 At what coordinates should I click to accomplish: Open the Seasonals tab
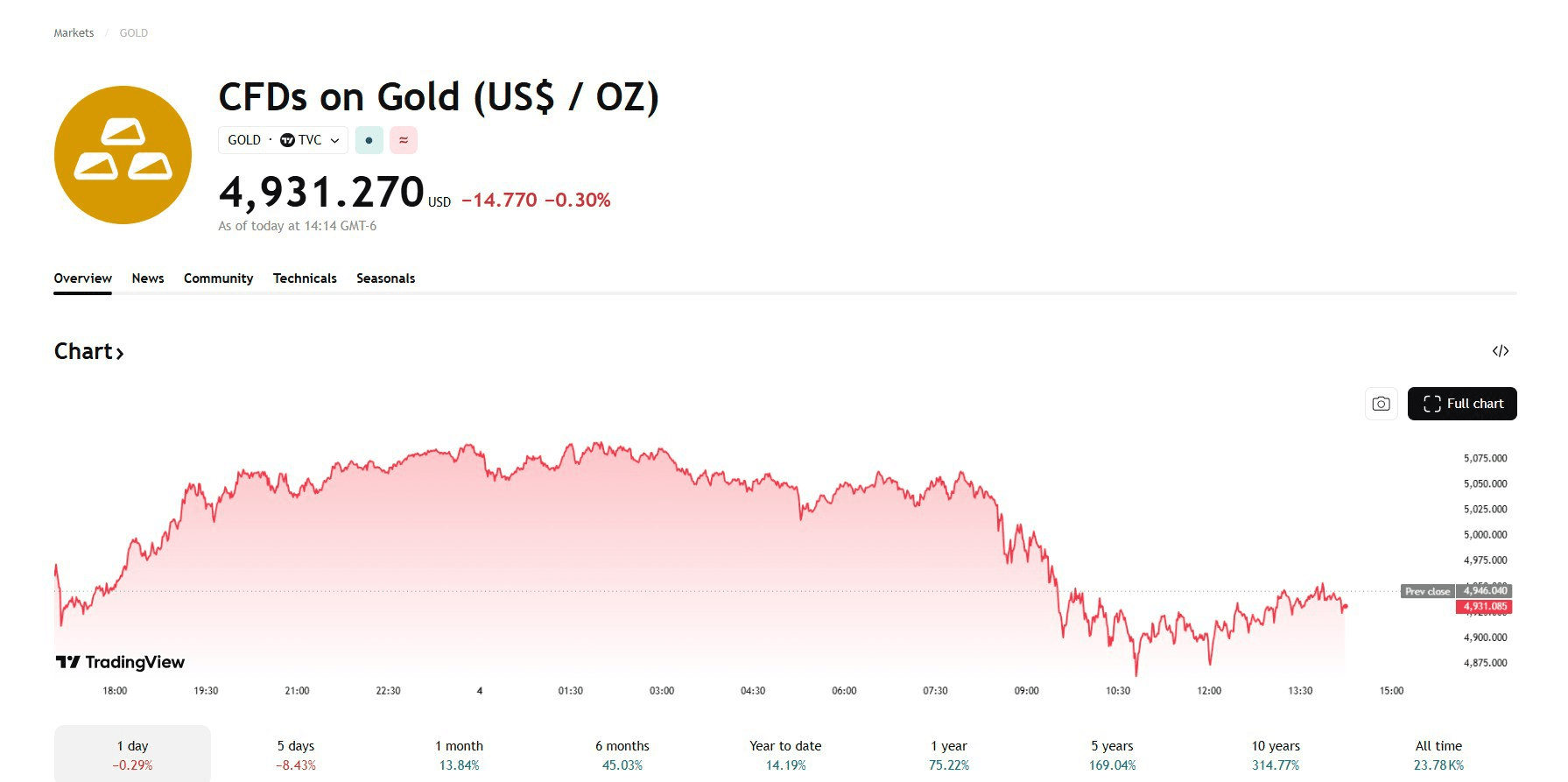(x=385, y=278)
